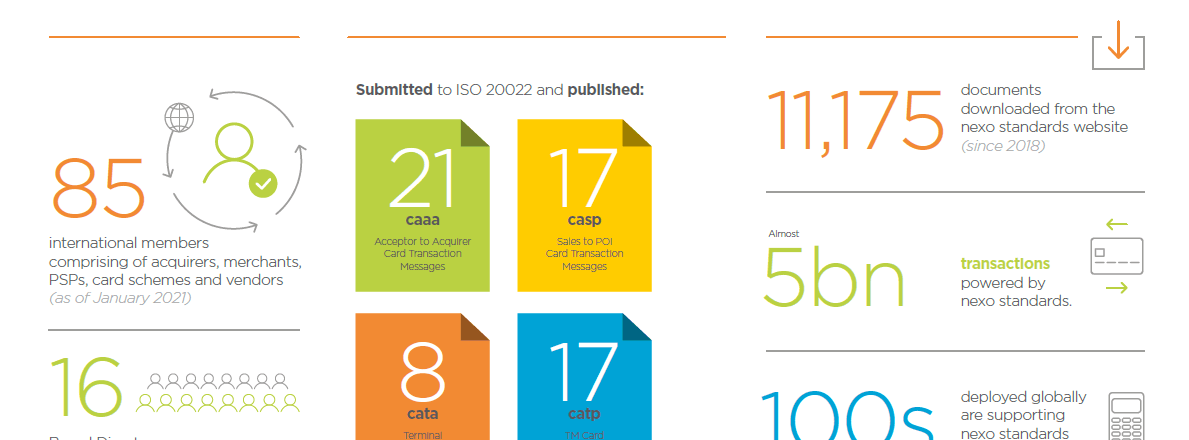Click the payment terminal icon
This screenshot has height=440, width=1189.
click(1125, 416)
